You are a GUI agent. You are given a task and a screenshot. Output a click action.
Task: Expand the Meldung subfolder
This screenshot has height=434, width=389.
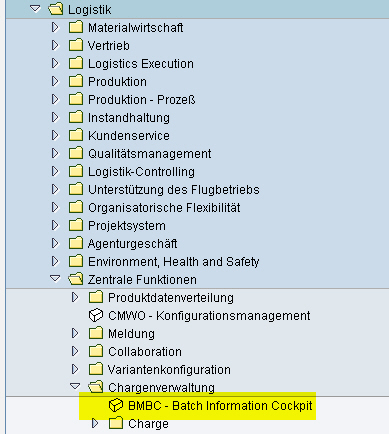pos(75,333)
